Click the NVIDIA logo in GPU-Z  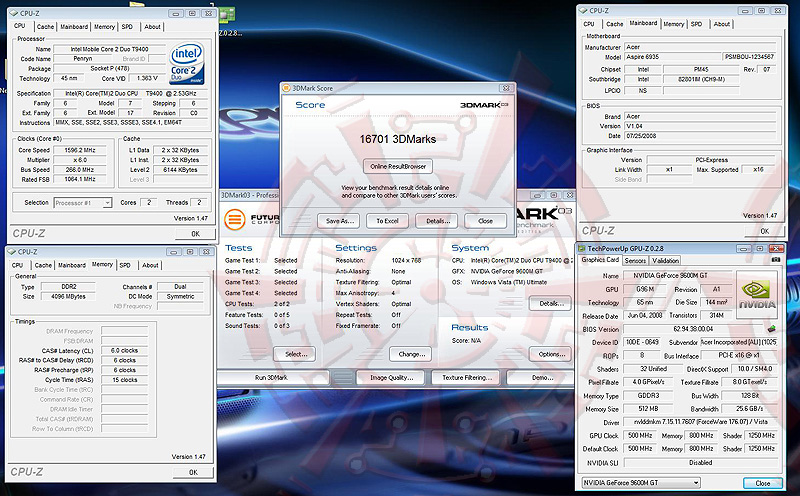pos(757,295)
